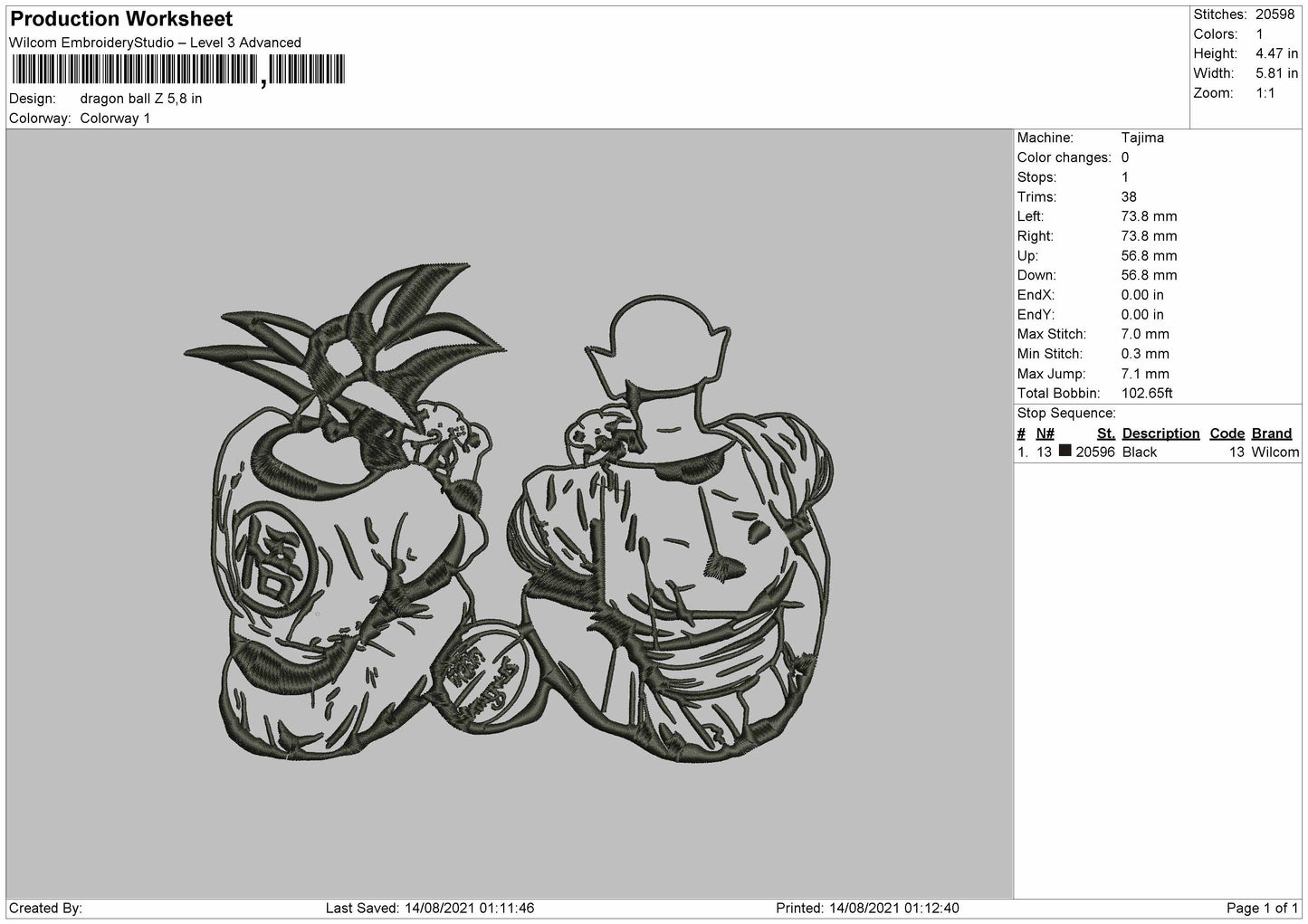Click the Machine value Tajima
Viewport: 1308px width, 924px height.
(1142, 138)
